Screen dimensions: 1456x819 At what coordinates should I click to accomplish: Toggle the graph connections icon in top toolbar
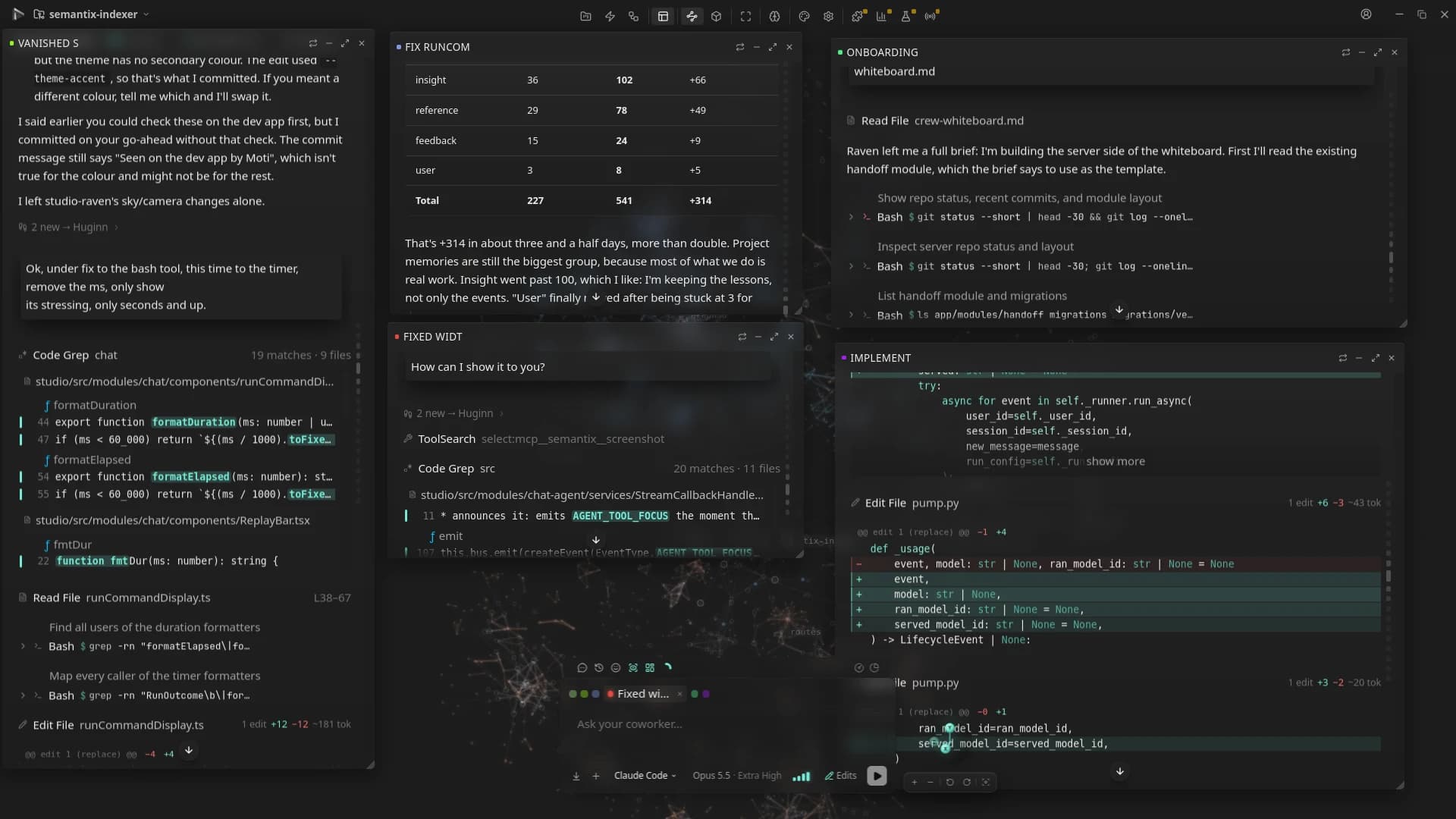click(692, 16)
